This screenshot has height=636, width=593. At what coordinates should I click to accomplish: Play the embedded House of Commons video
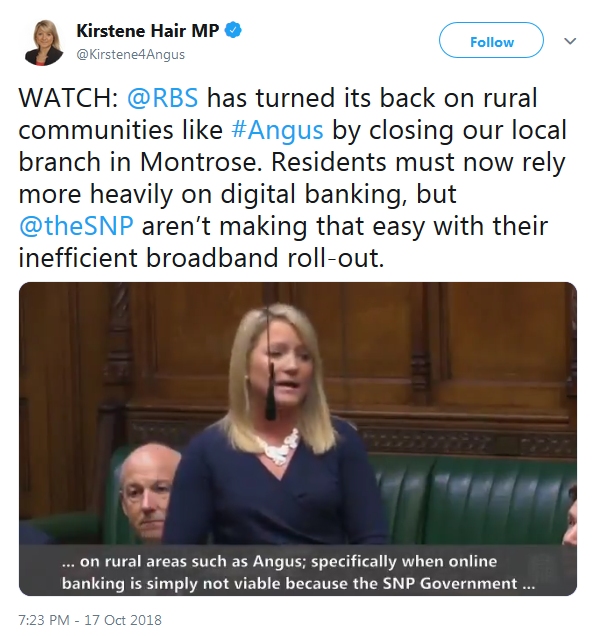coord(298,439)
